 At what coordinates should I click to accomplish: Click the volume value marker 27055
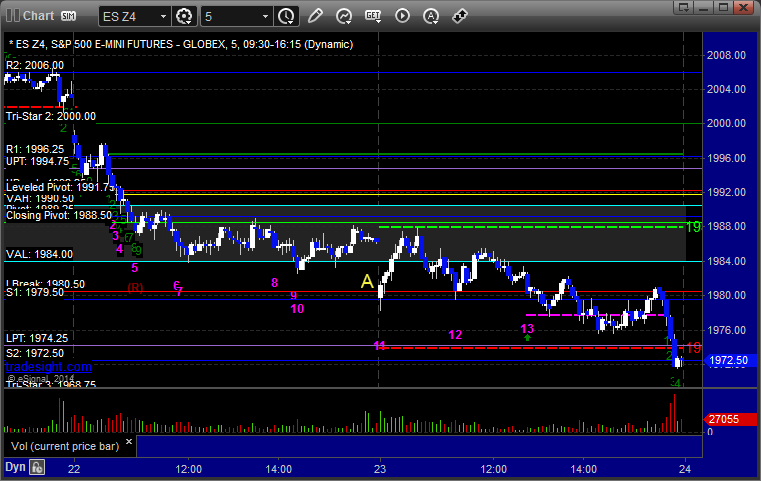click(729, 419)
